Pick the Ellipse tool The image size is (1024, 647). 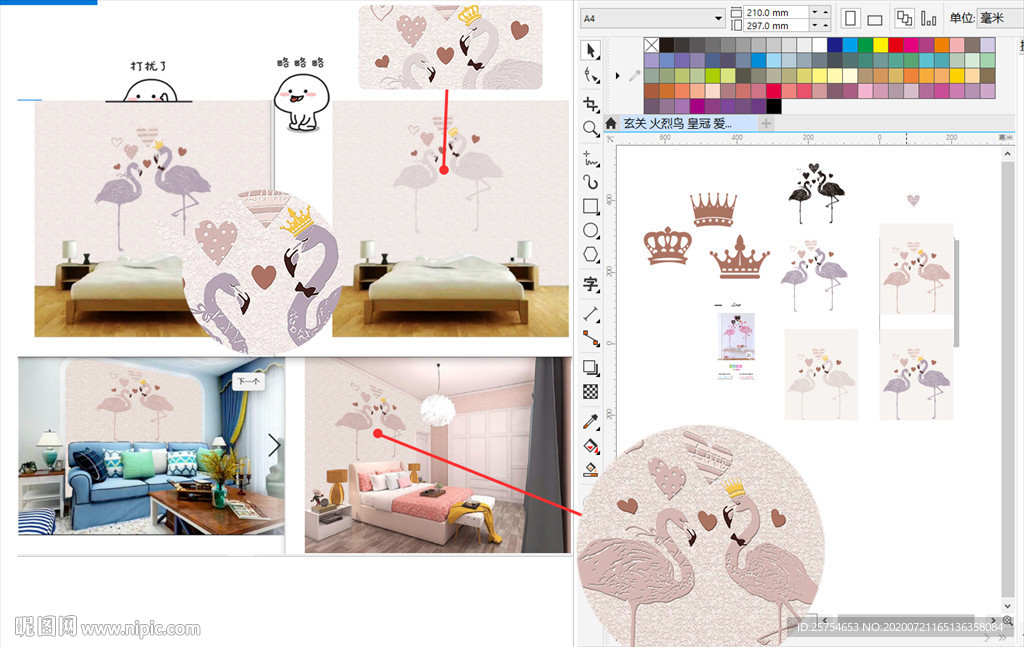[x=591, y=230]
